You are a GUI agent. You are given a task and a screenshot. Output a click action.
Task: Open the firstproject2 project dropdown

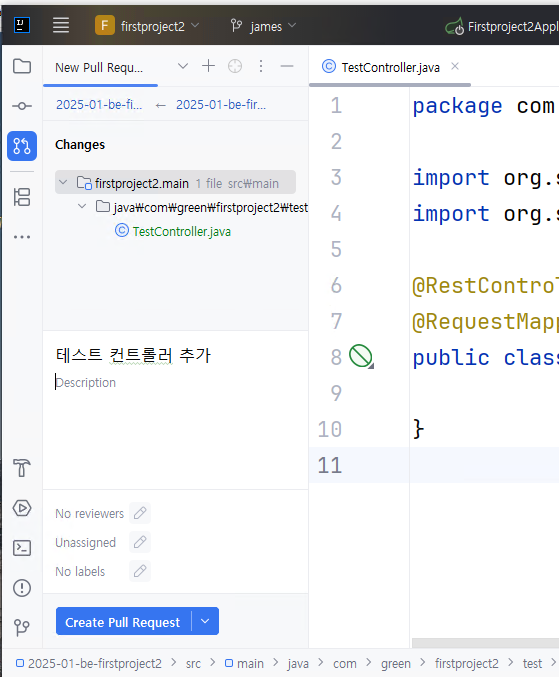(147, 26)
